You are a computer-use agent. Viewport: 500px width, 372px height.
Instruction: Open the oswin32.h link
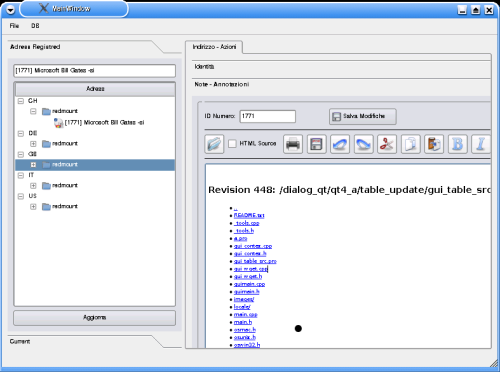247,345
